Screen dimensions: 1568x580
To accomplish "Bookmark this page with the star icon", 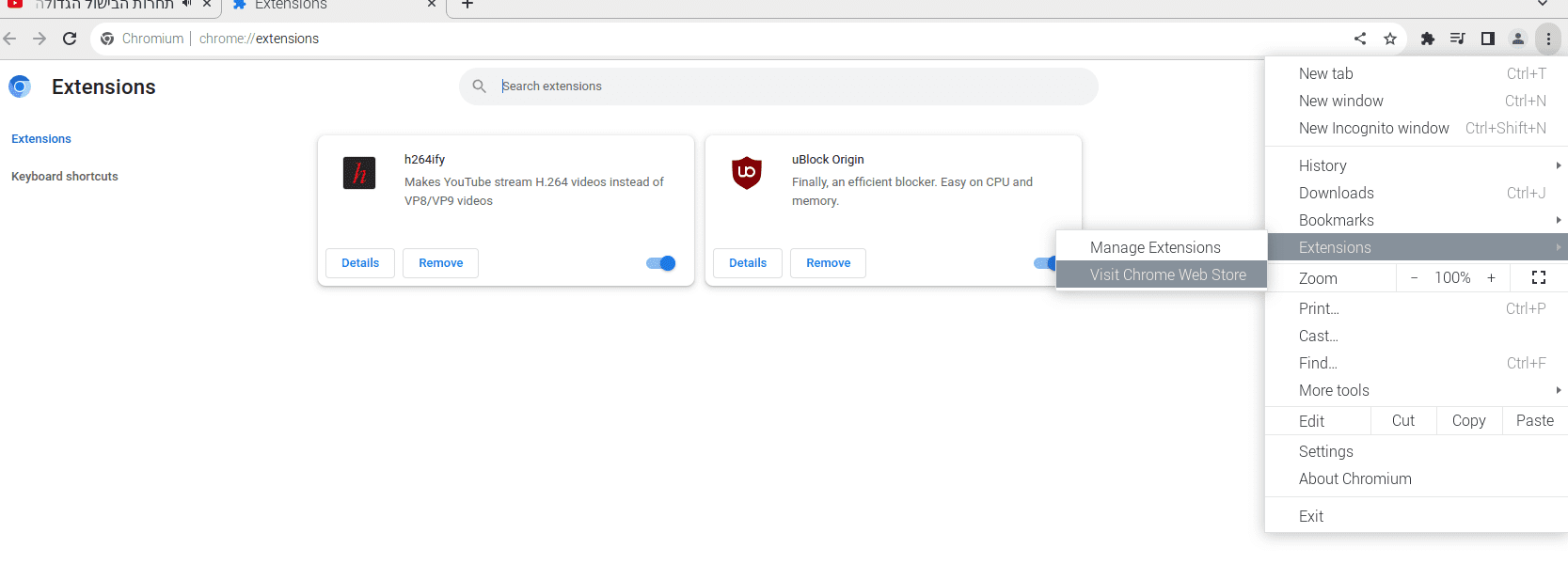I will (1390, 39).
